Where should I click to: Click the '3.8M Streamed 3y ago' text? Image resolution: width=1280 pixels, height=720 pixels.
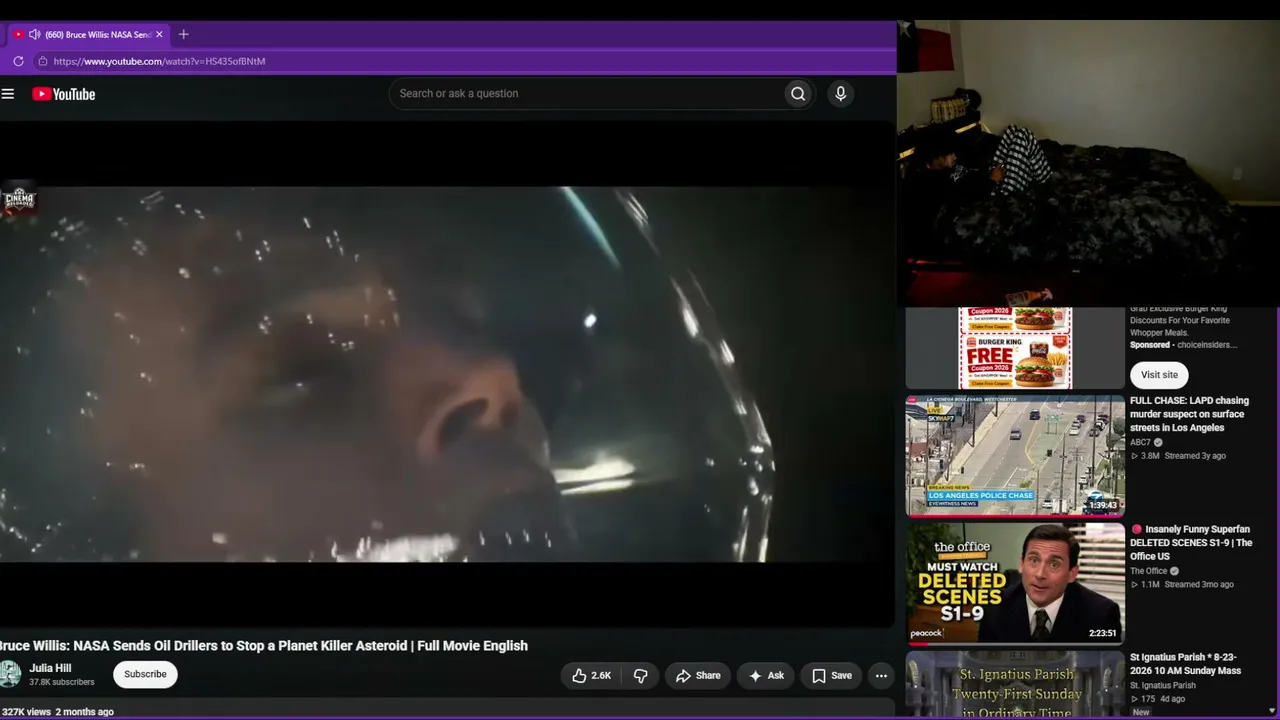click(x=1178, y=456)
